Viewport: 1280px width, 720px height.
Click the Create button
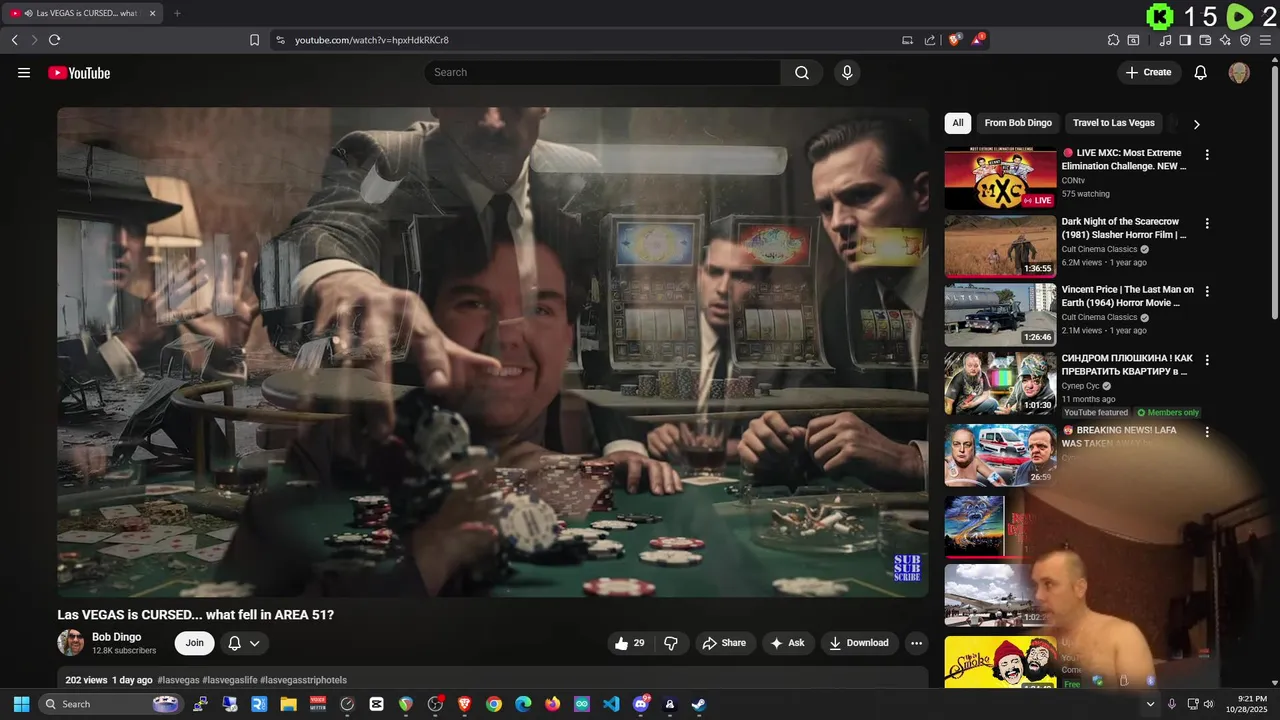tap(1149, 72)
